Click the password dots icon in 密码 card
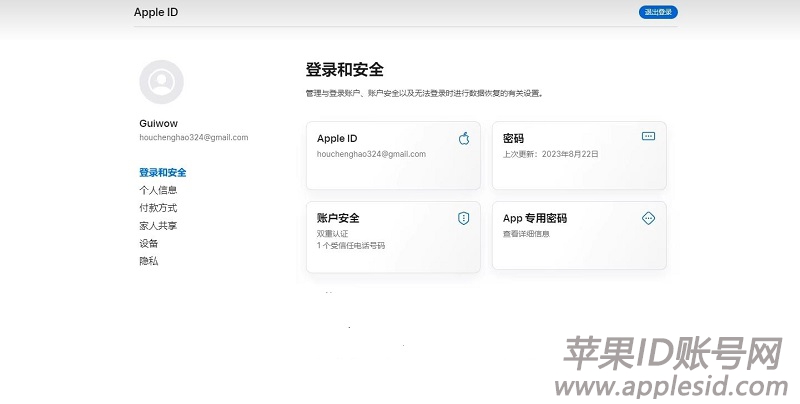Viewport: 800px width, 404px height. tap(648, 136)
